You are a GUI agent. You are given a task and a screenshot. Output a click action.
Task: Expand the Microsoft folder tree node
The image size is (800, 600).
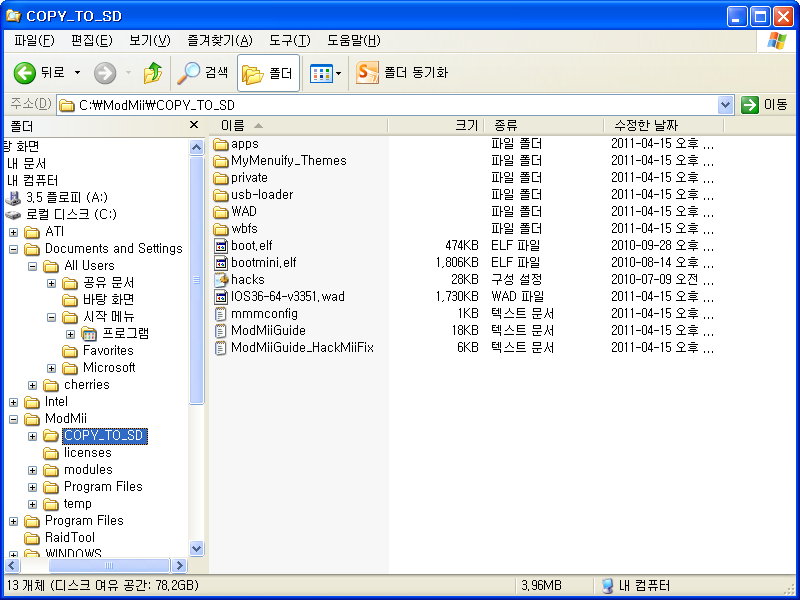(x=51, y=368)
